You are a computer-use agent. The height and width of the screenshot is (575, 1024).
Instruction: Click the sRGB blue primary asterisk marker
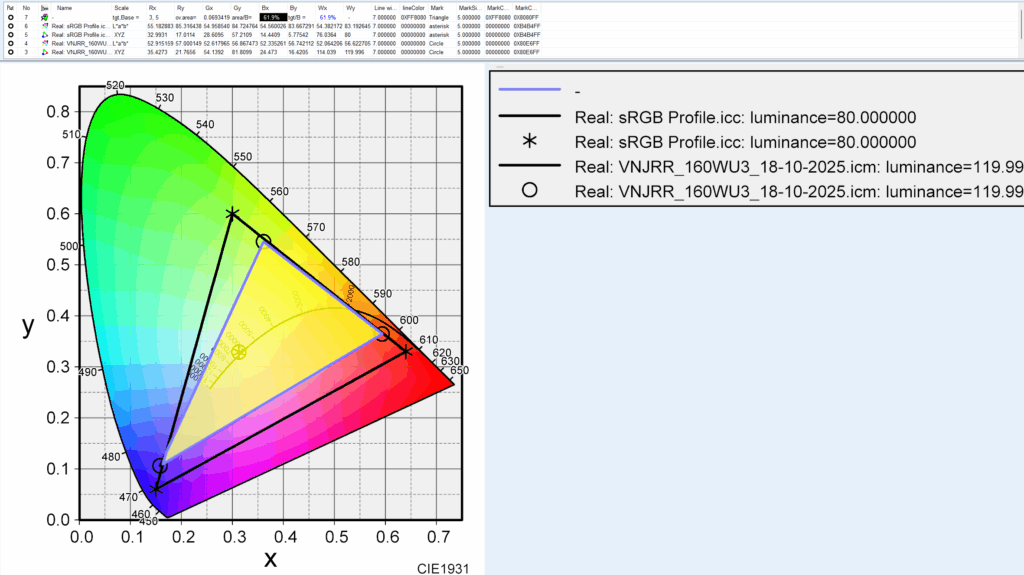coord(155,489)
